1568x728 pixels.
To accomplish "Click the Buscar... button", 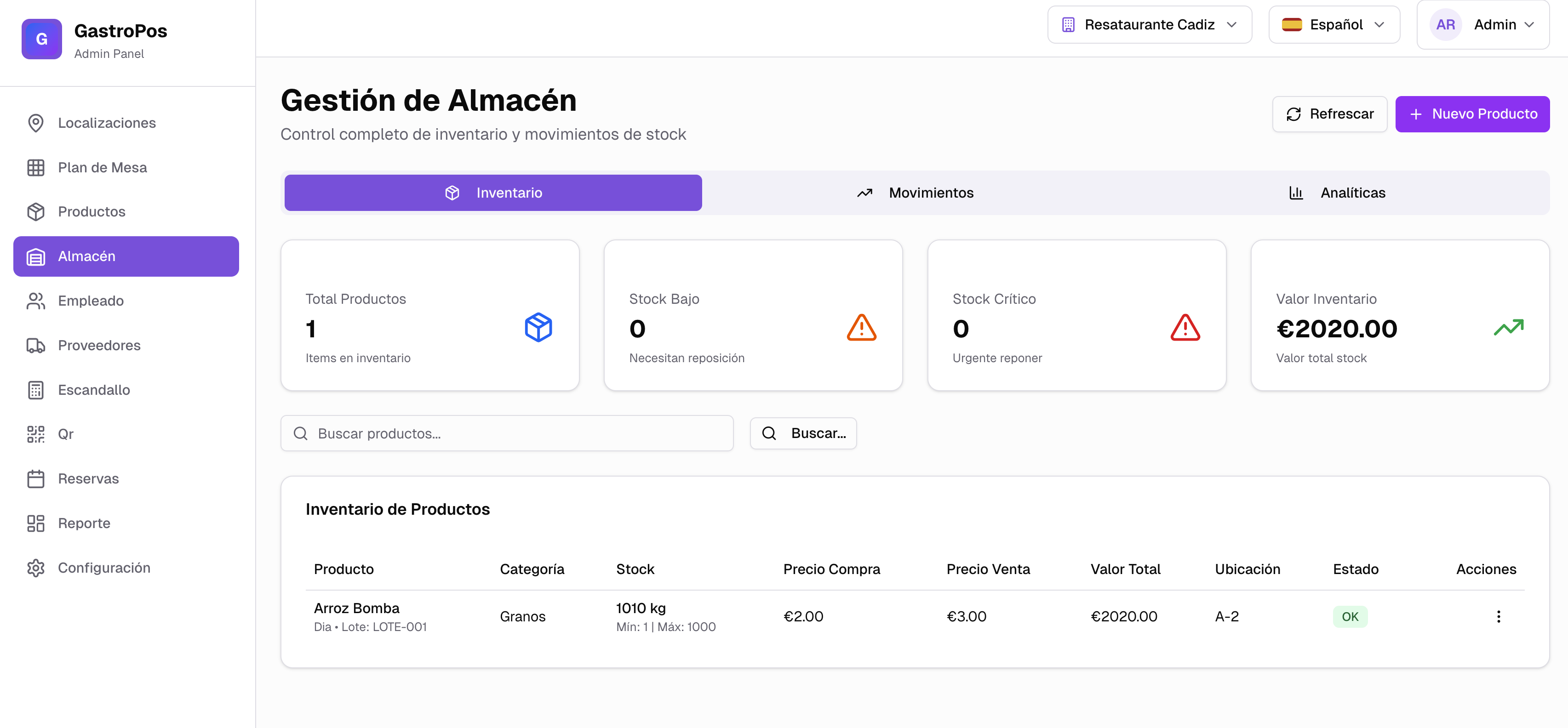I will click(x=803, y=434).
